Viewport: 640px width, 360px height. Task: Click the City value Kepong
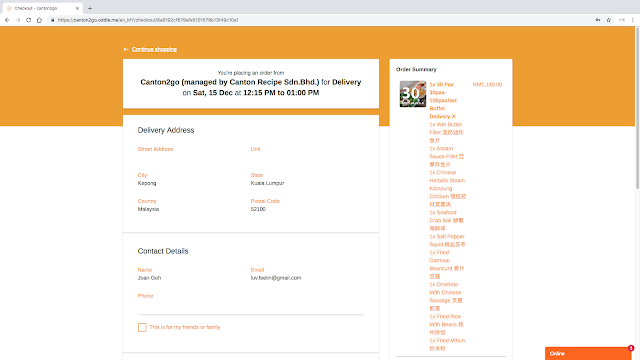pos(147,183)
